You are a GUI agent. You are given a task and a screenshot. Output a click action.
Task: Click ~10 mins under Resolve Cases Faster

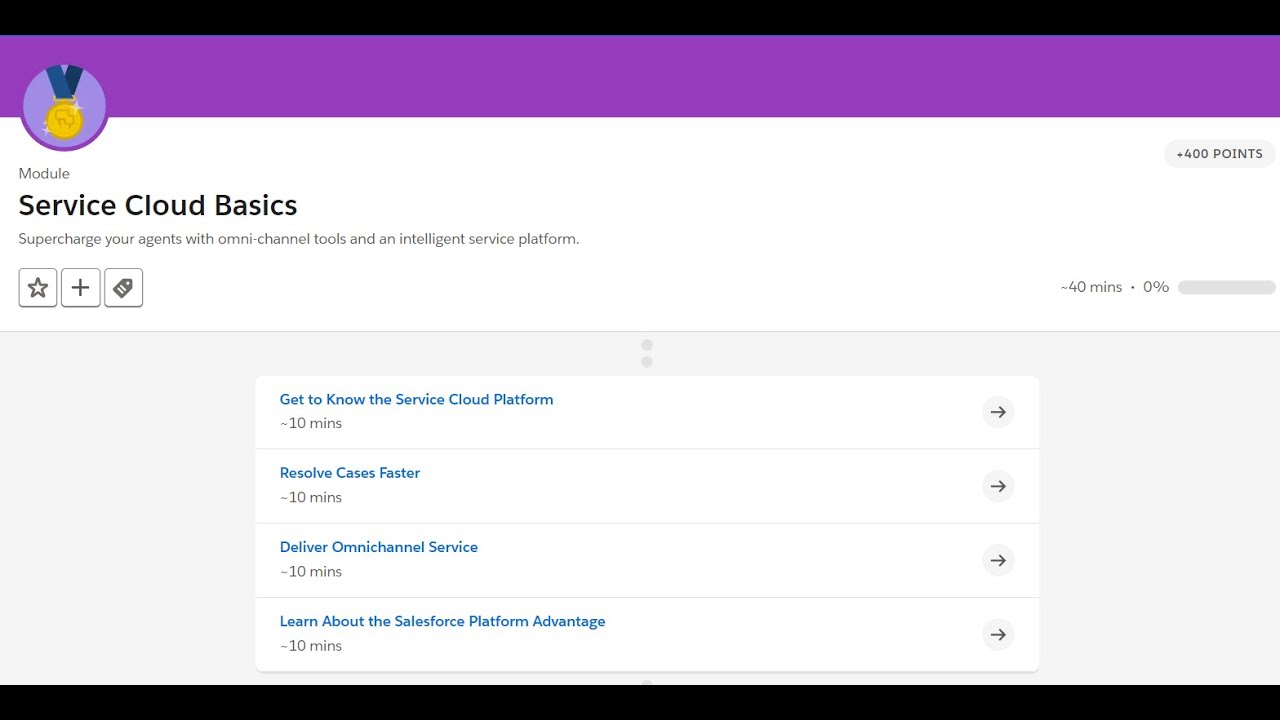[311, 497]
